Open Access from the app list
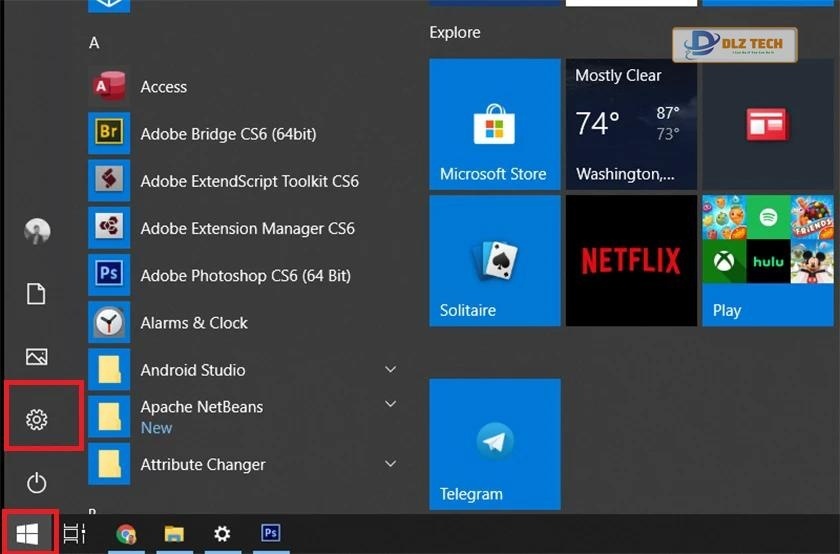 pyautogui.click(x=163, y=87)
